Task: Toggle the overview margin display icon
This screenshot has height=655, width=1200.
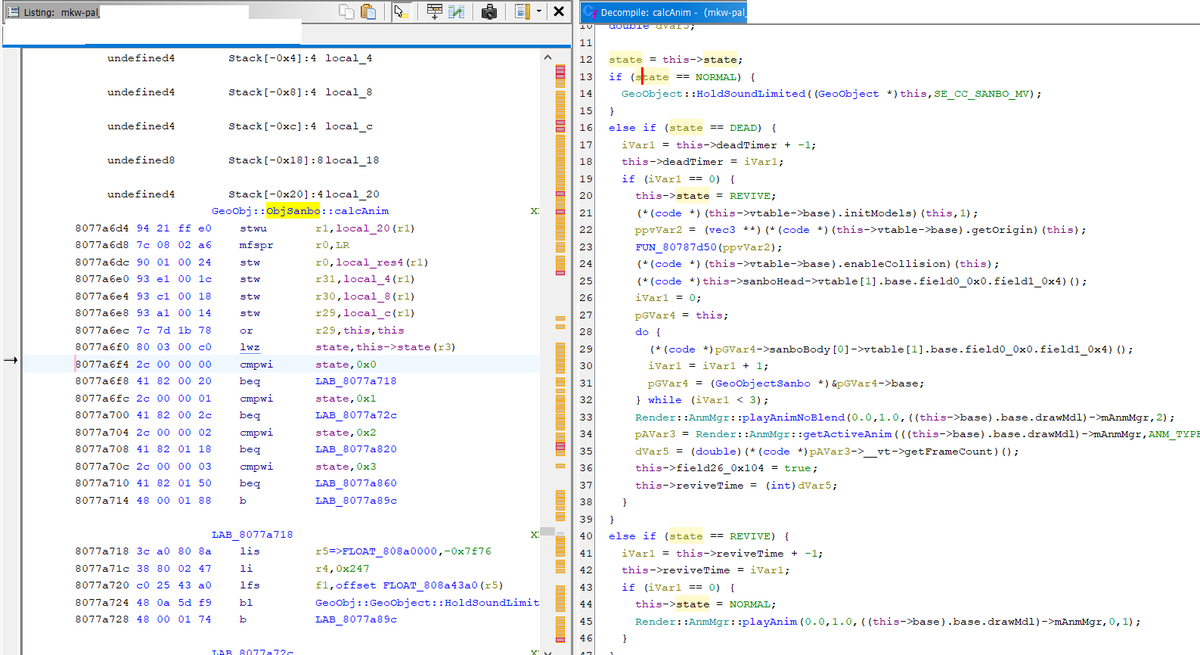Action: click(523, 12)
